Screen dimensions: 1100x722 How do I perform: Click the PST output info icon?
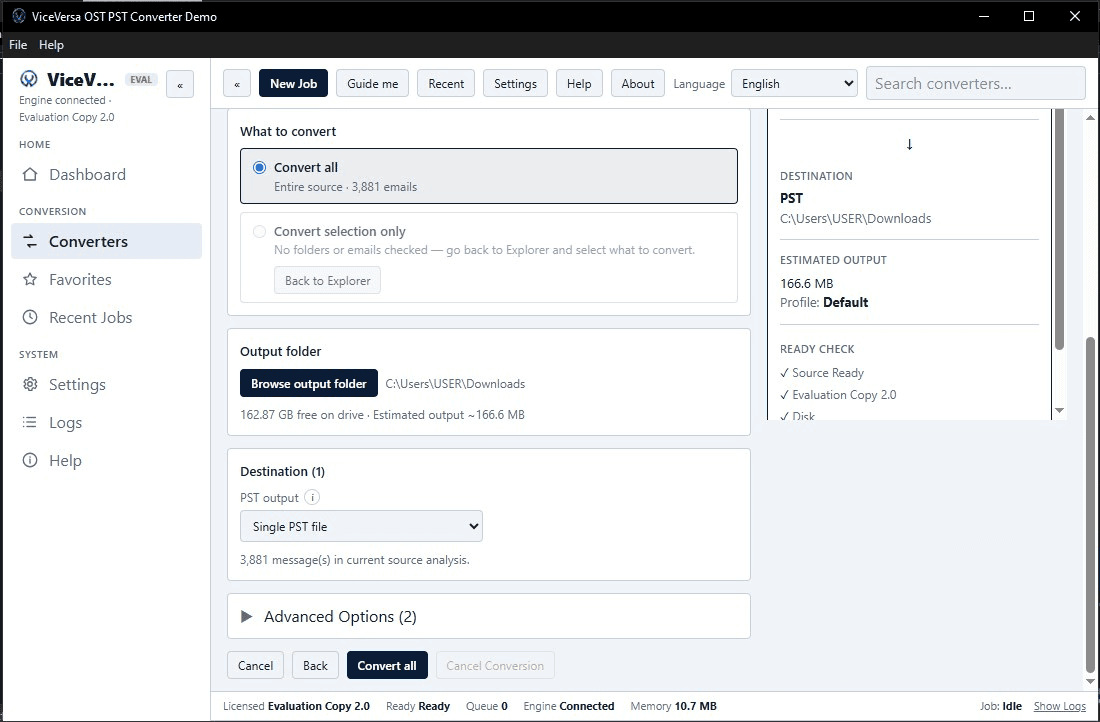tap(312, 497)
